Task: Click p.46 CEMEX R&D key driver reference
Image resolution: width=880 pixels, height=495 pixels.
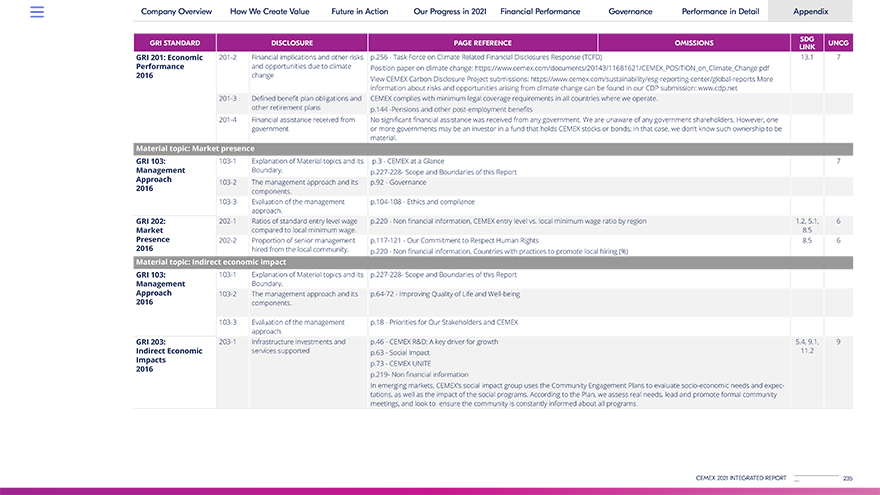Action: (x=434, y=342)
